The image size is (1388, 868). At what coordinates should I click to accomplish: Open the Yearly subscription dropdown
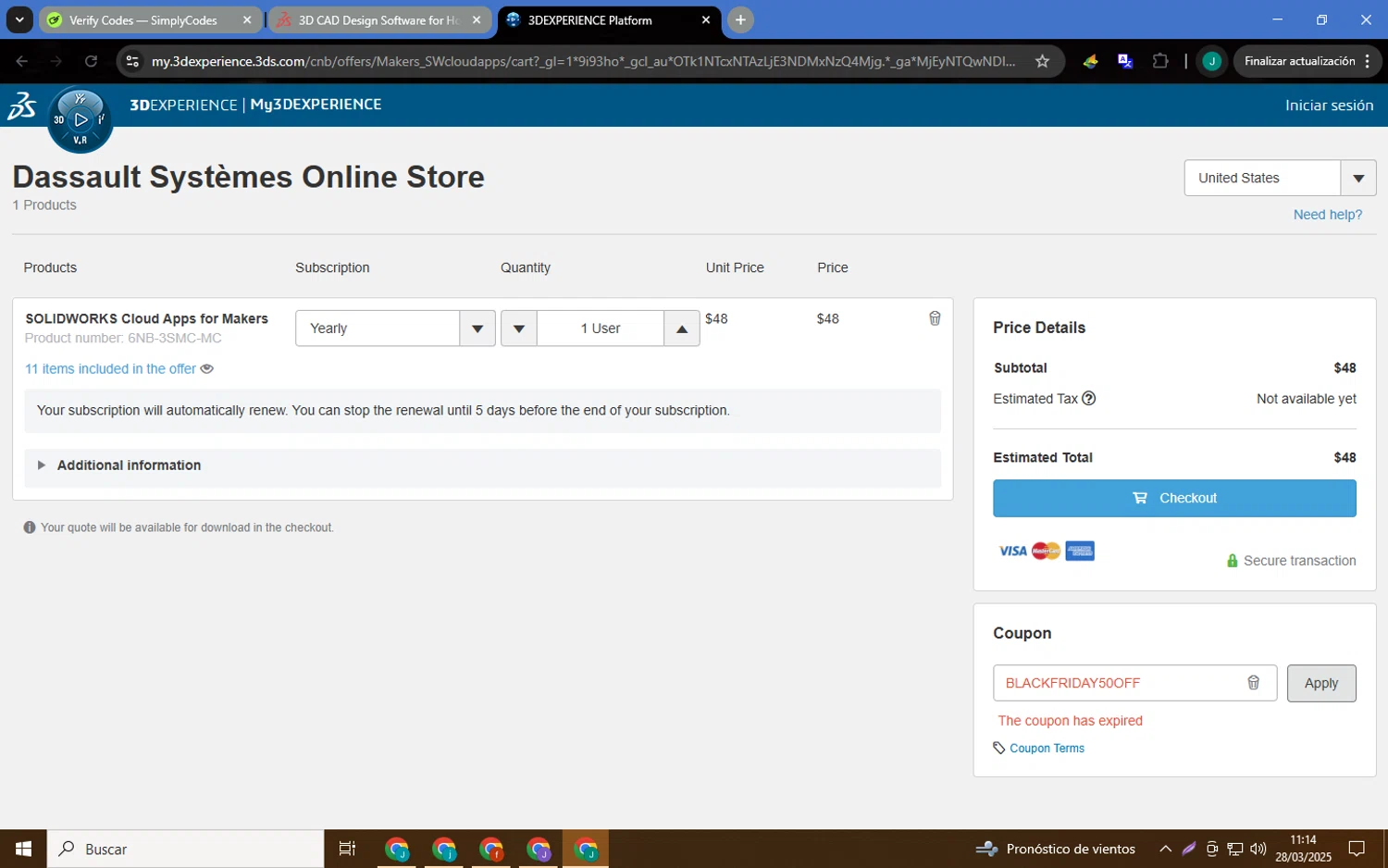tap(395, 329)
